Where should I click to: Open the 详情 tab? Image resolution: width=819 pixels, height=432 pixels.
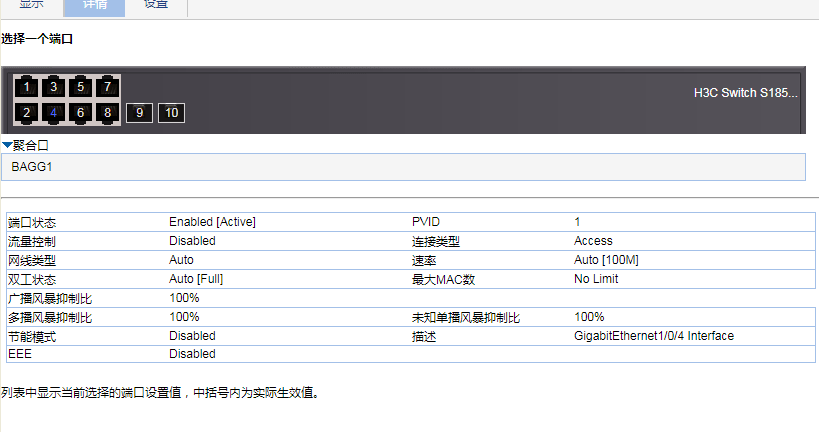[94, 5]
